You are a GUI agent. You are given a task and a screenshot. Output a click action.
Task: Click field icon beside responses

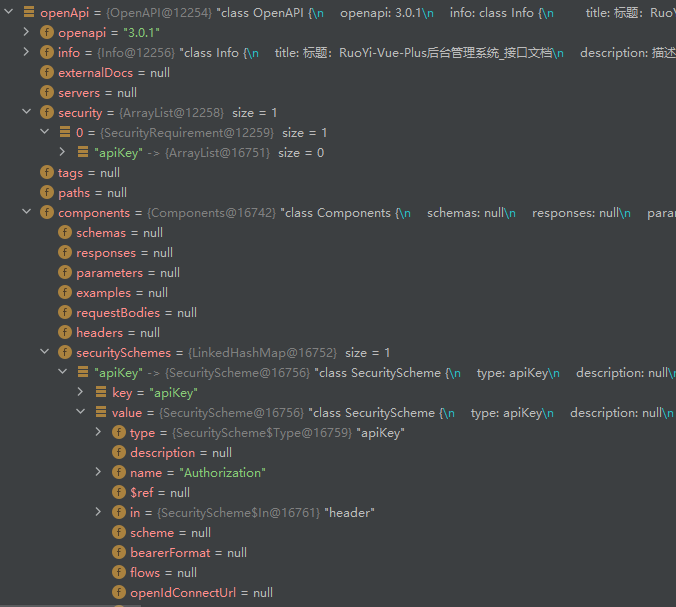click(x=65, y=252)
